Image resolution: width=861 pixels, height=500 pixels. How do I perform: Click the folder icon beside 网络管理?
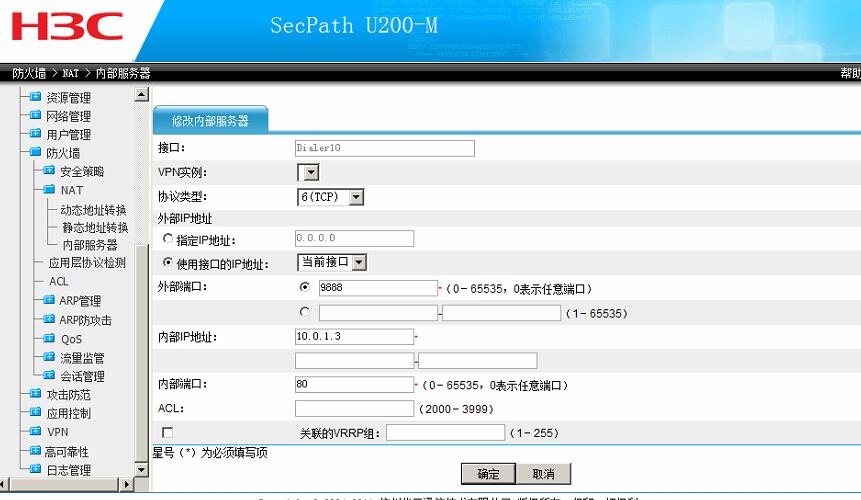click(x=35, y=115)
